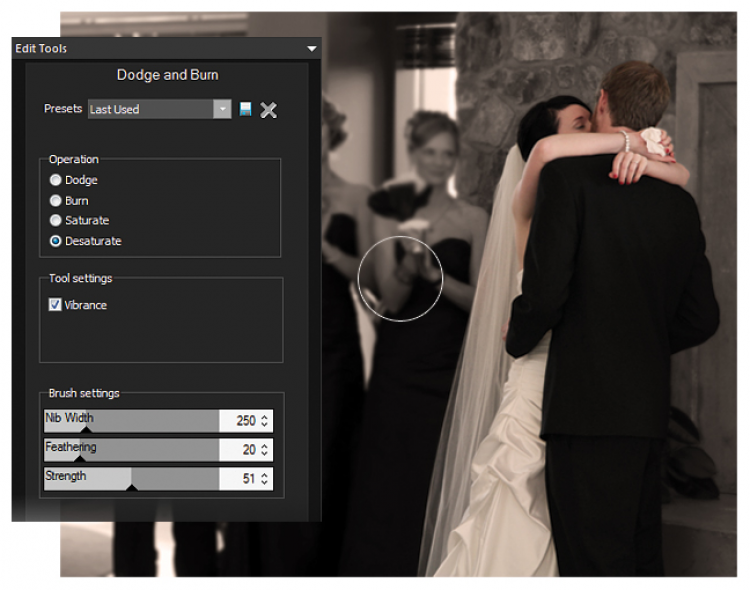This screenshot has height=590, width=750.
Task: Step the Nib Width spinner arrows
Action: point(265,421)
